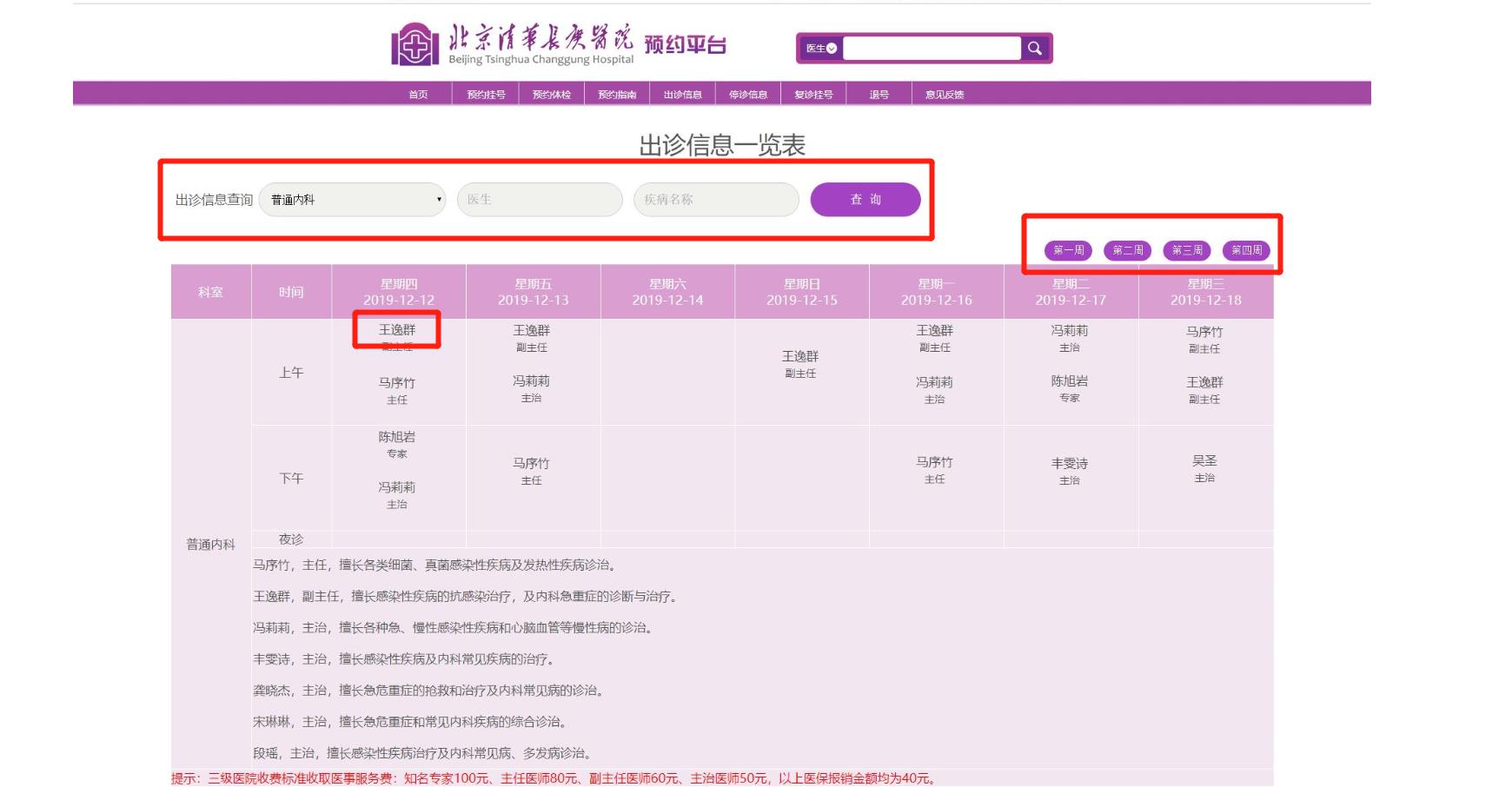
Task: Click the hospital logo icon
Action: (414, 45)
